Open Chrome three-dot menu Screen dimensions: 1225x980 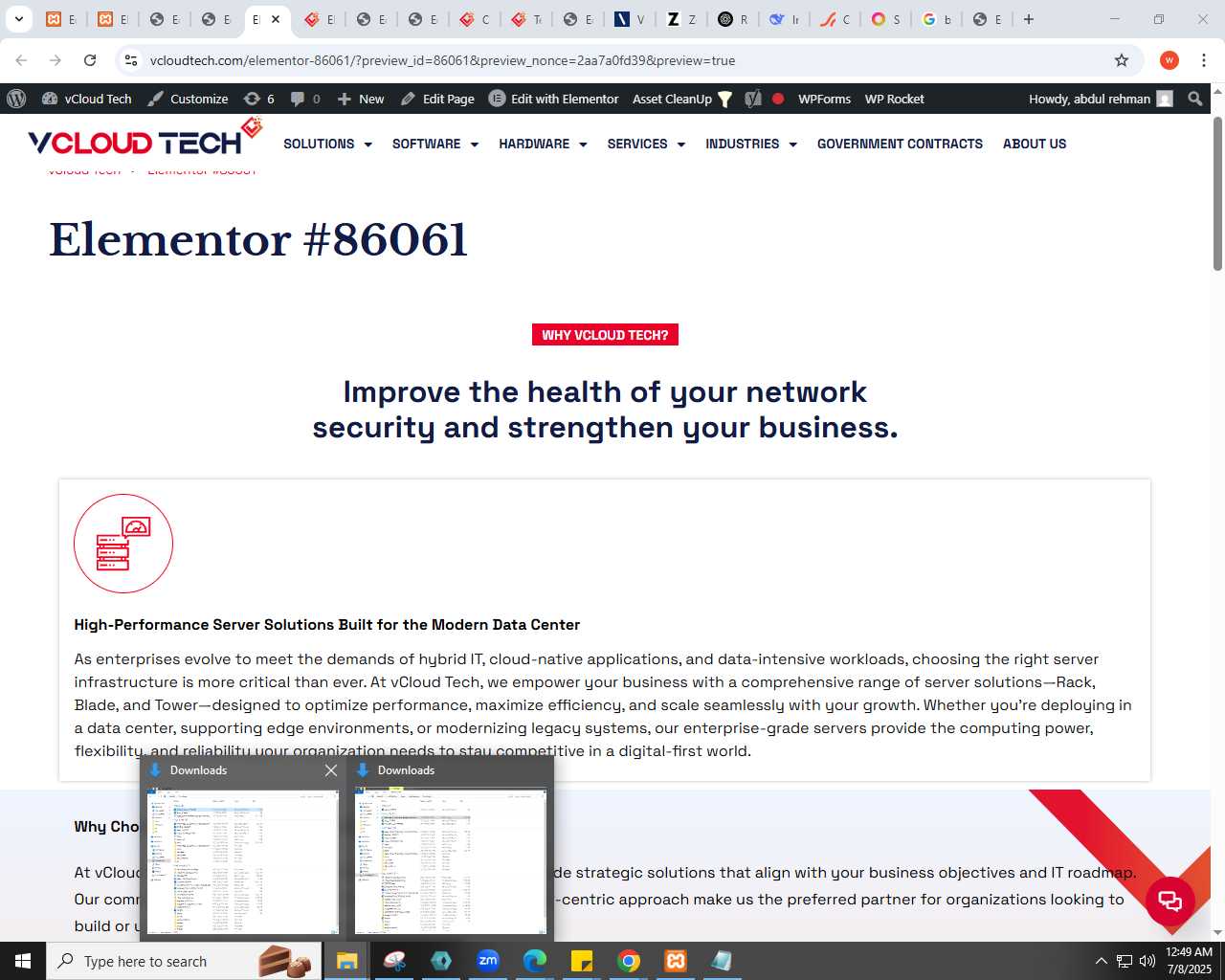tap(1204, 60)
